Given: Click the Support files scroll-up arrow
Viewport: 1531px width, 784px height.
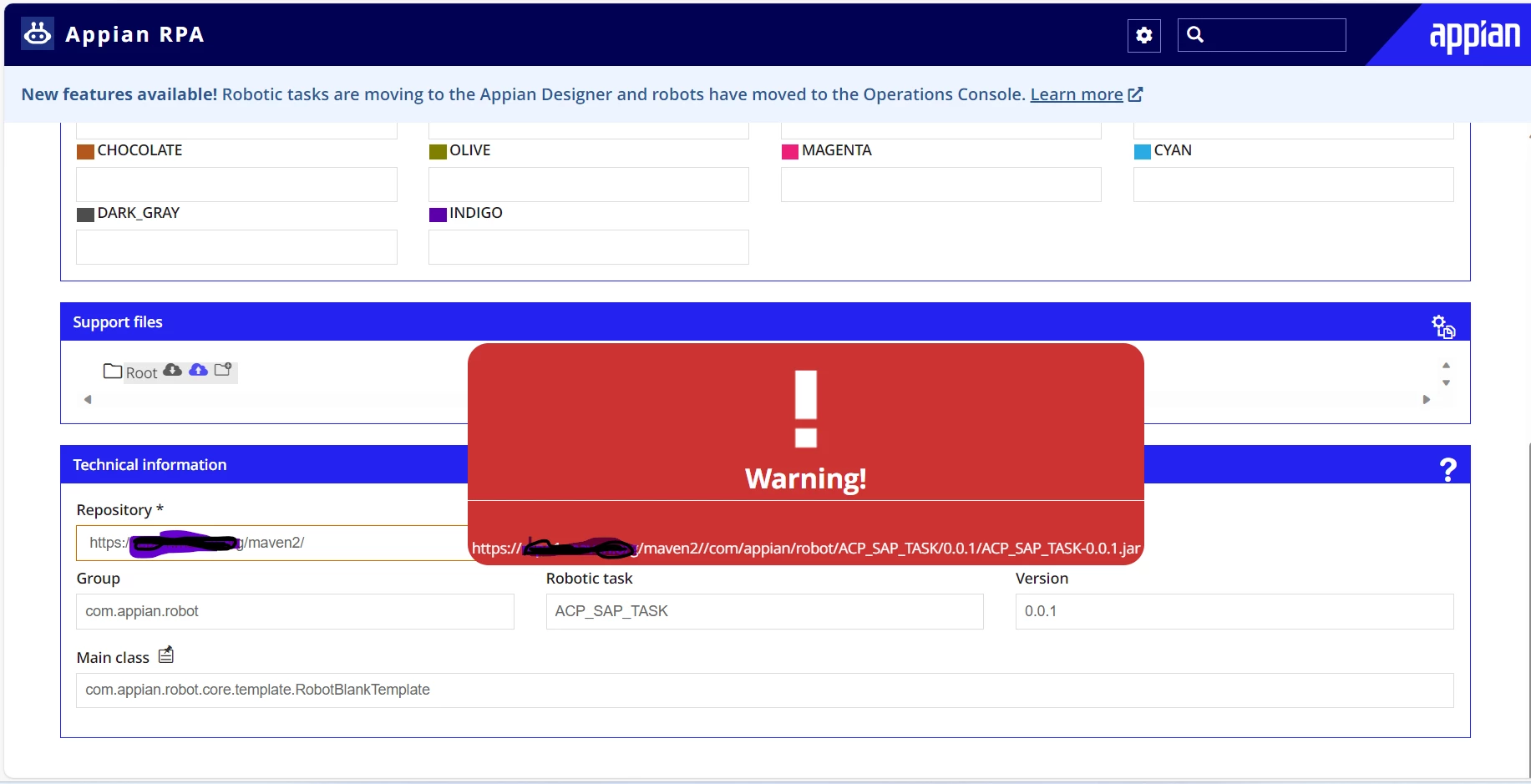Looking at the screenshot, I should pos(1446,365).
